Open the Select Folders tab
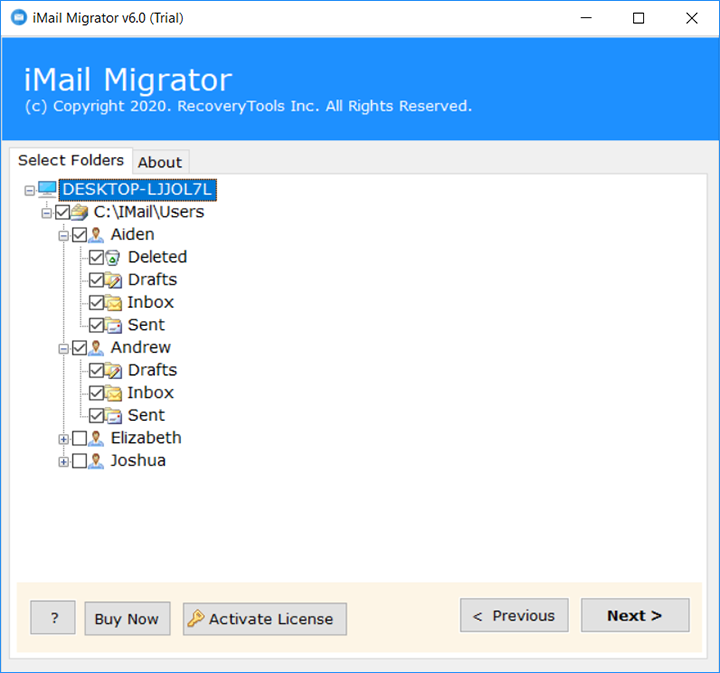Image resolution: width=720 pixels, height=673 pixels. pyautogui.click(x=71, y=160)
